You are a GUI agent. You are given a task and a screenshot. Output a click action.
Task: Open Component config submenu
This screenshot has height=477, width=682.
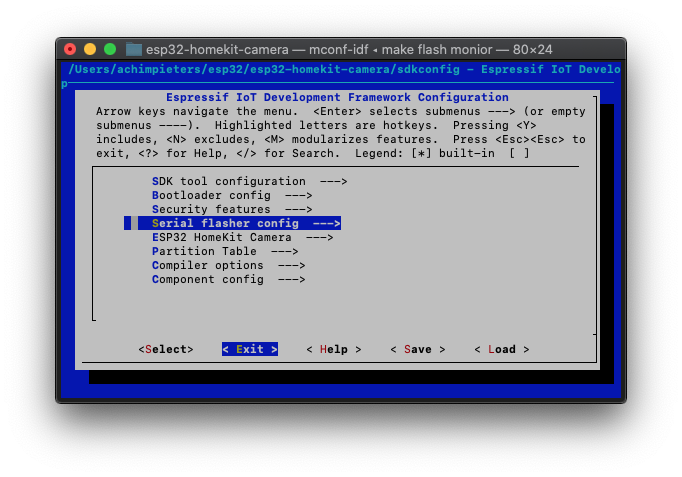click(228, 279)
